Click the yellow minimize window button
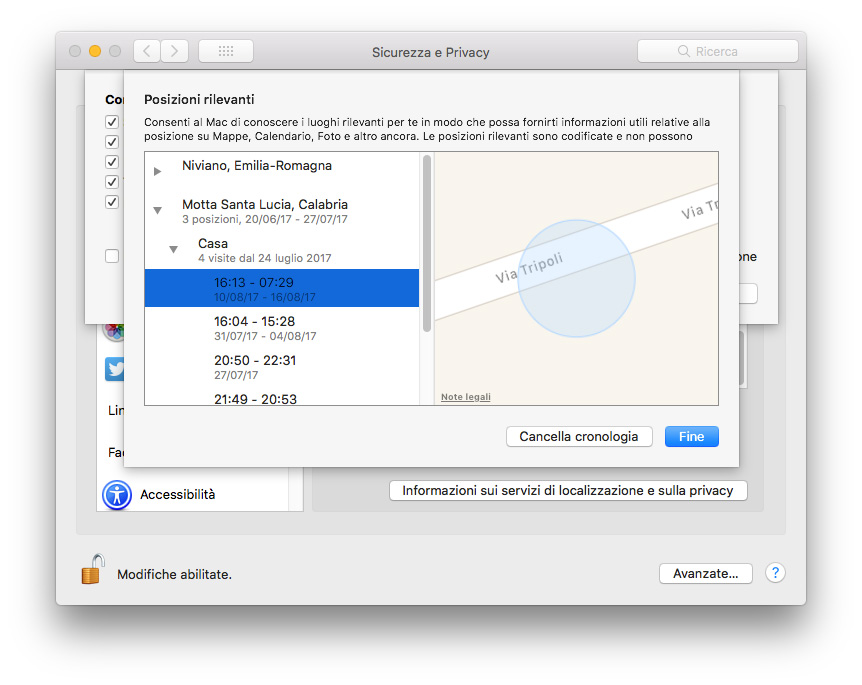This screenshot has height=685, width=862. [x=95, y=51]
